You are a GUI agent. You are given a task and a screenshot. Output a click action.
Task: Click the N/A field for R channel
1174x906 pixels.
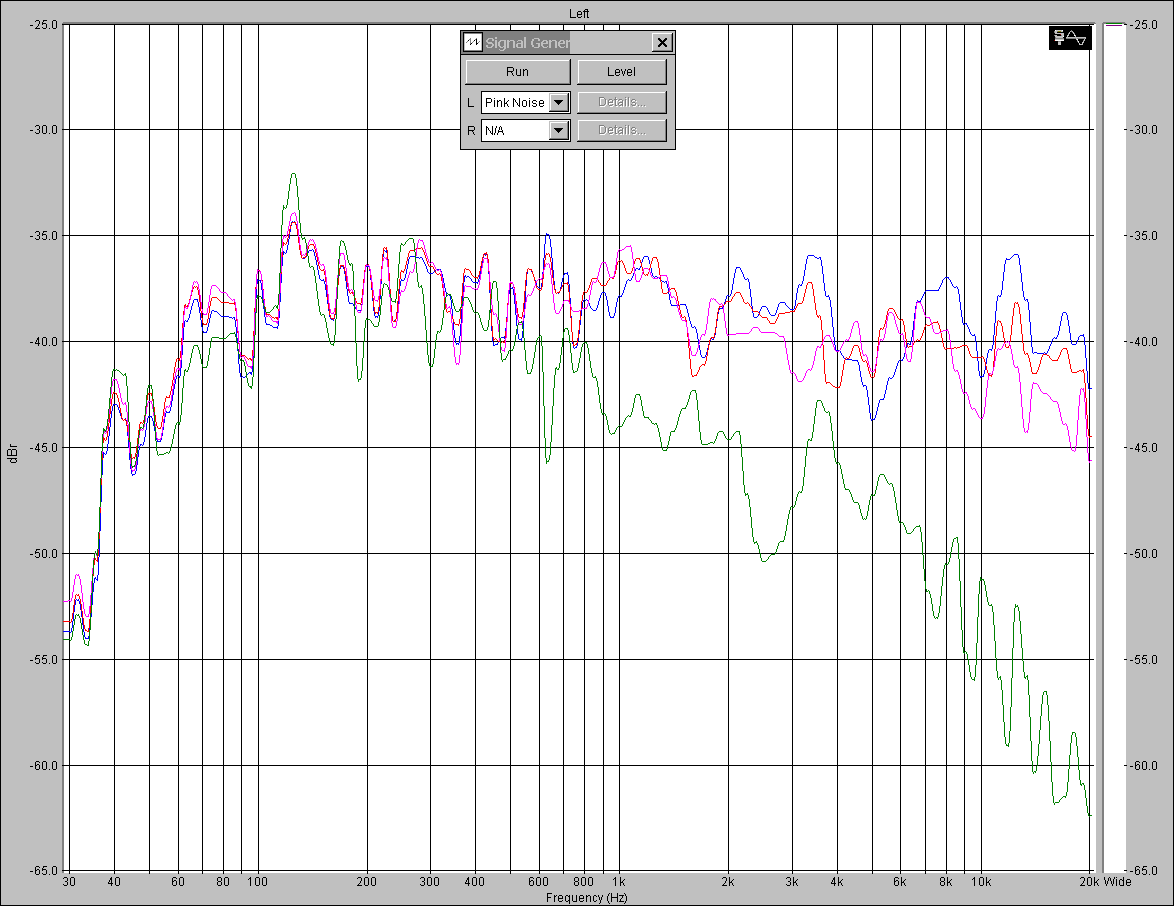click(515, 130)
